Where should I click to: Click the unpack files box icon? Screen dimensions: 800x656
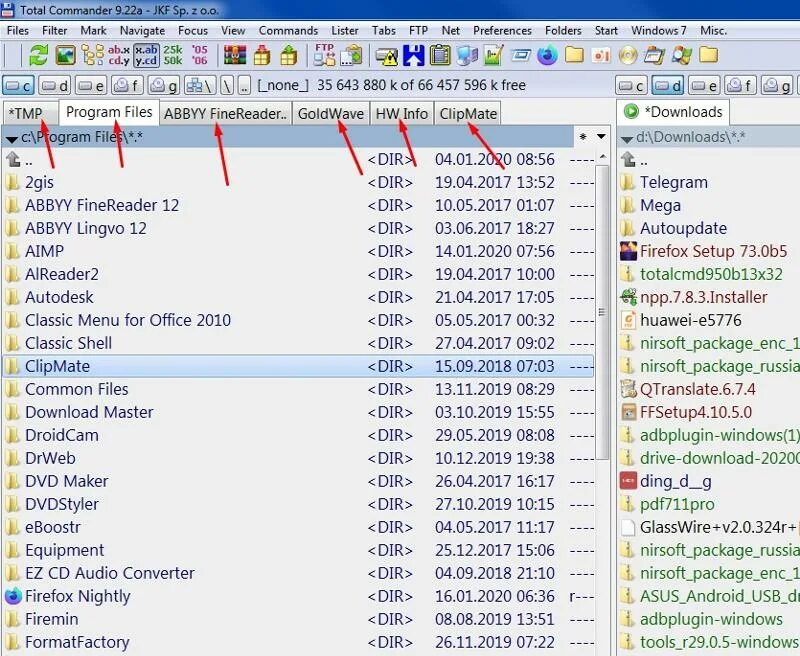(x=289, y=55)
